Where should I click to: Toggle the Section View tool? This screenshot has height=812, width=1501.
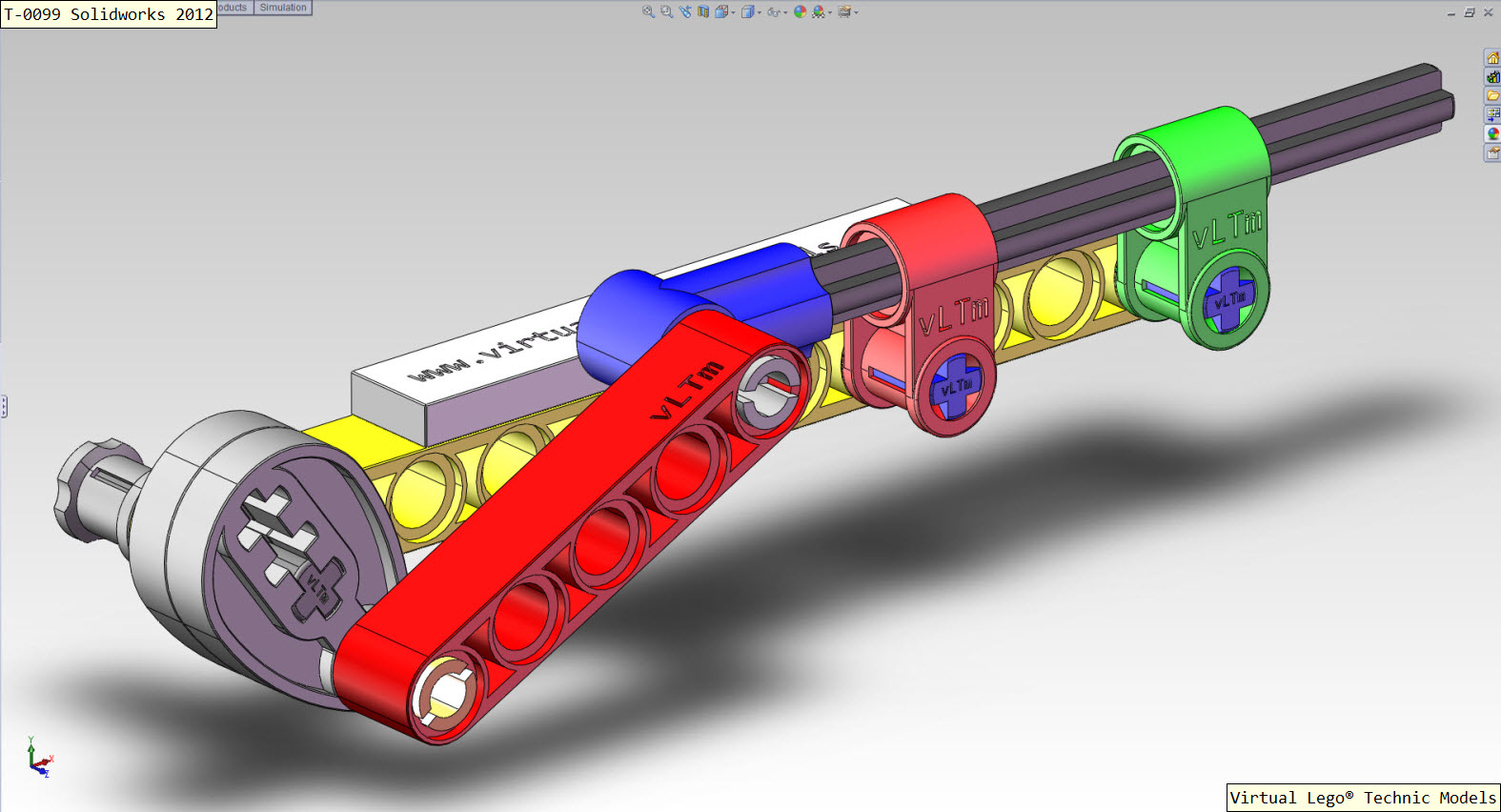click(703, 11)
